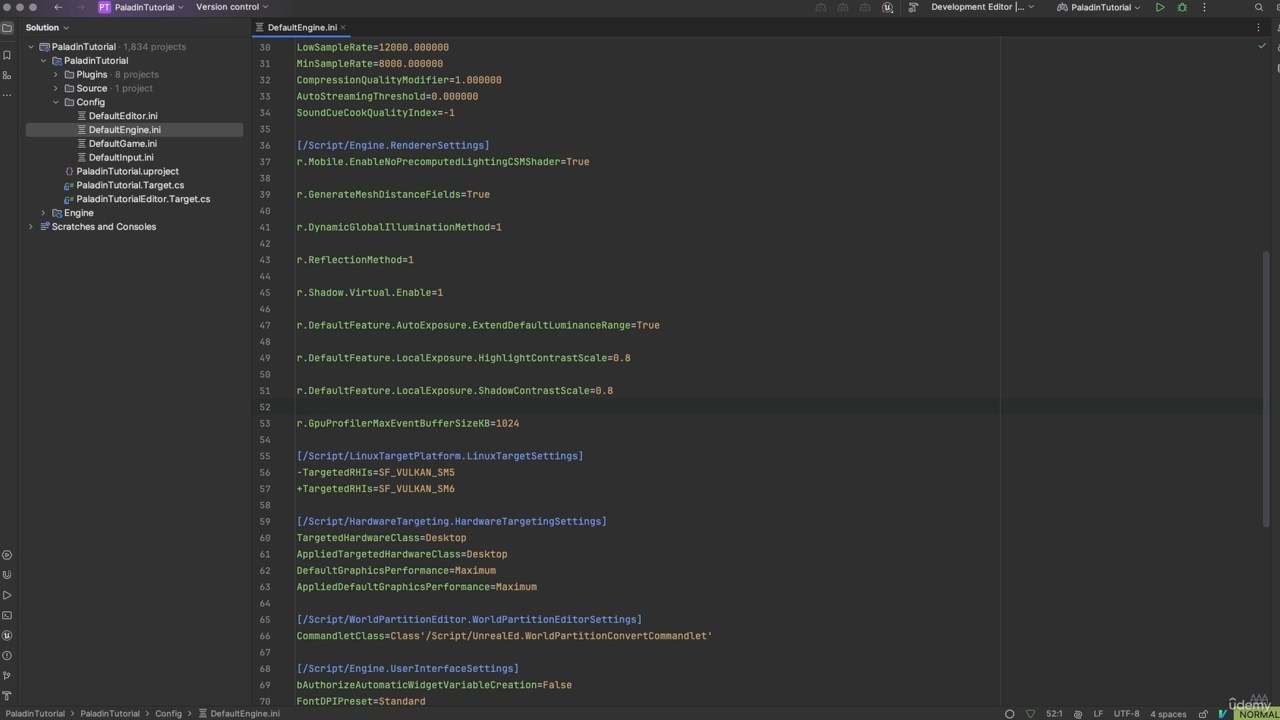The width and height of the screenshot is (1280, 720).
Task: Open the PaladinTutorial project dropdown
Action: point(141,7)
